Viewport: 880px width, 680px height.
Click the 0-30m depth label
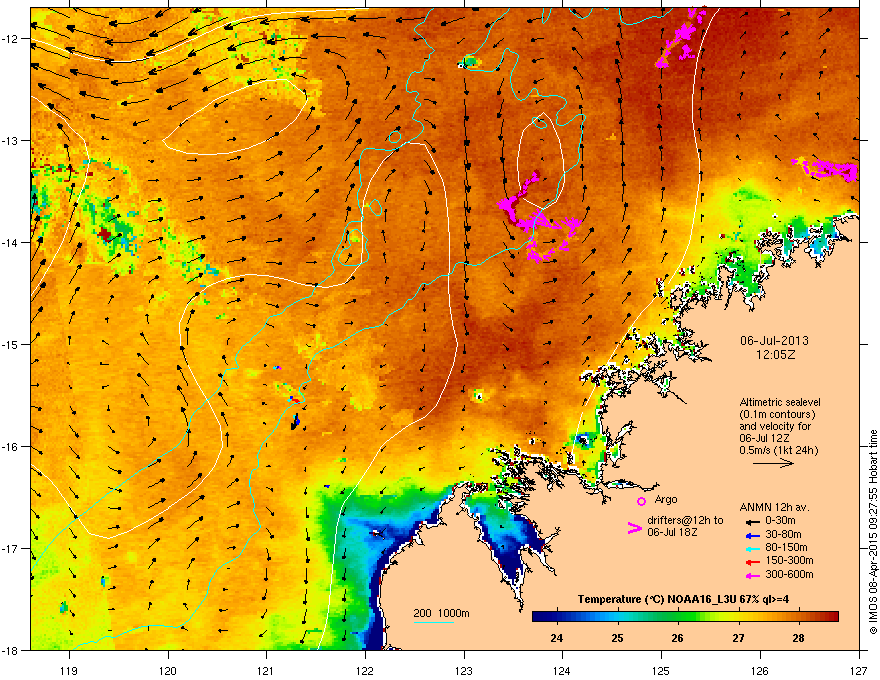781,521
